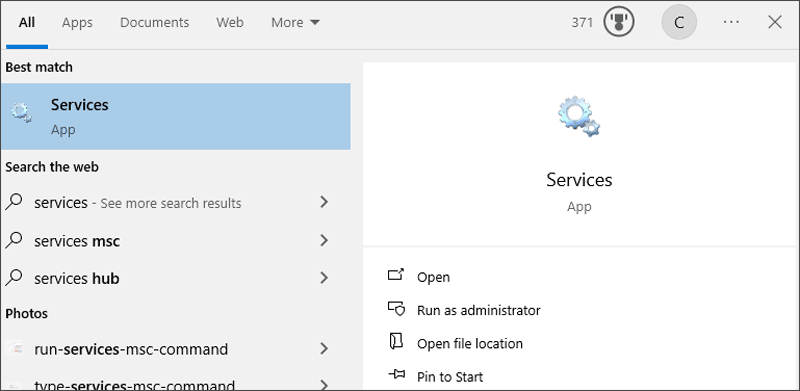The width and height of the screenshot is (800, 391).
Task: Click the 'services hub' web suggestion
Action: [77, 278]
